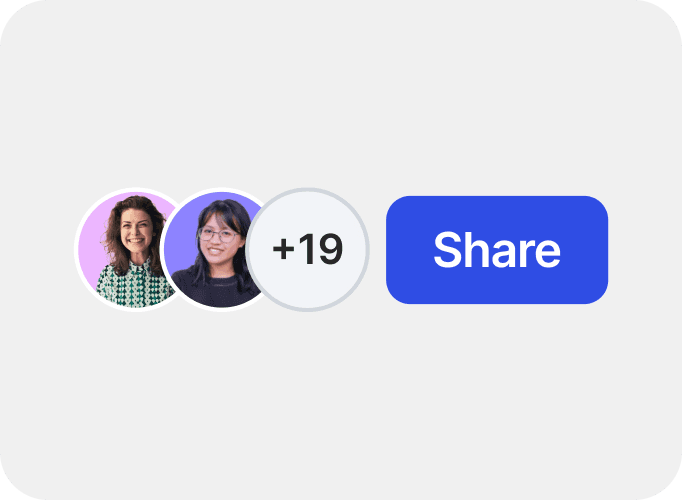This screenshot has width=682, height=500.
Task: Choose the woman with black hair and glasses
Action: (213, 250)
